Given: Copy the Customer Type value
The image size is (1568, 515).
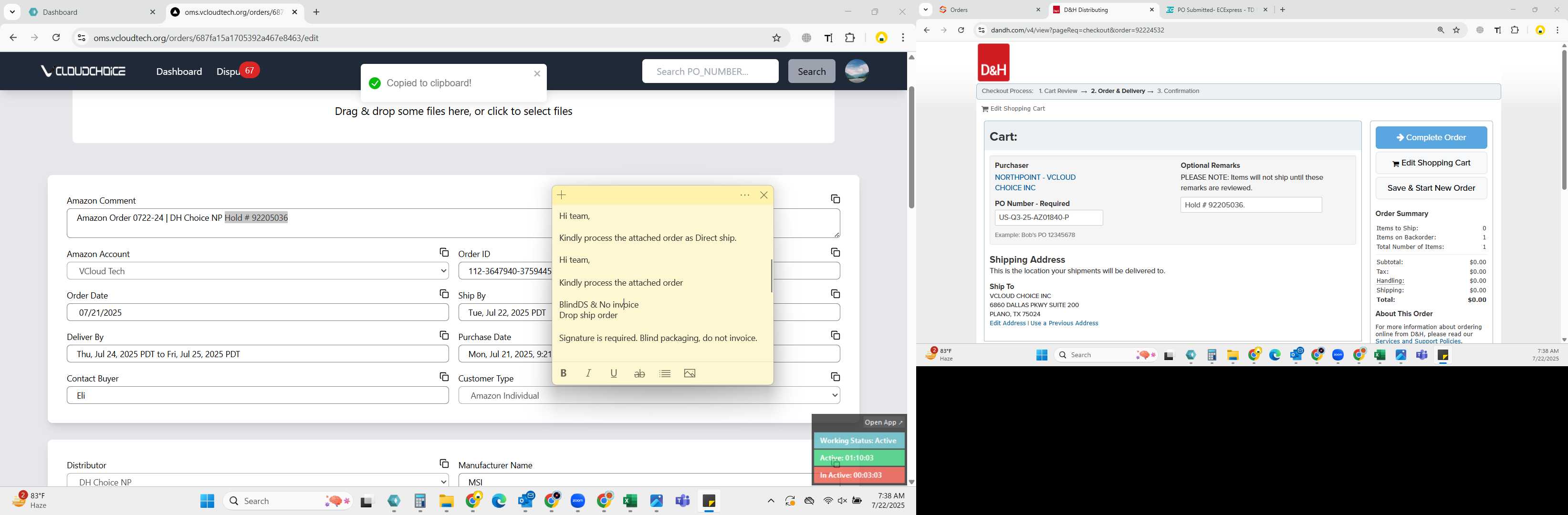Looking at the screenshot, I should [835, 376].
